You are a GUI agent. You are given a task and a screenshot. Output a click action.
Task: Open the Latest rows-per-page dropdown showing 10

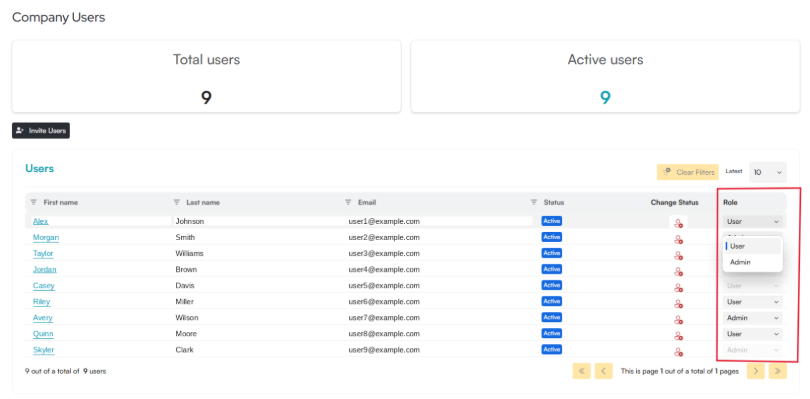[768, 172]
